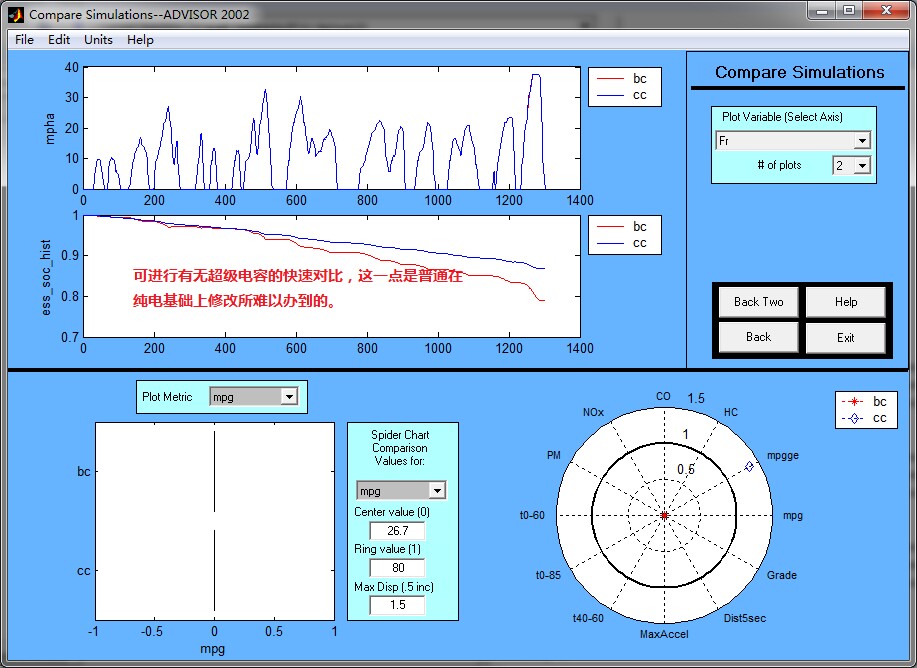Edit the Ring value field 80
The width and height of the screenshot is (917, 668).
[x=398, y=567]
